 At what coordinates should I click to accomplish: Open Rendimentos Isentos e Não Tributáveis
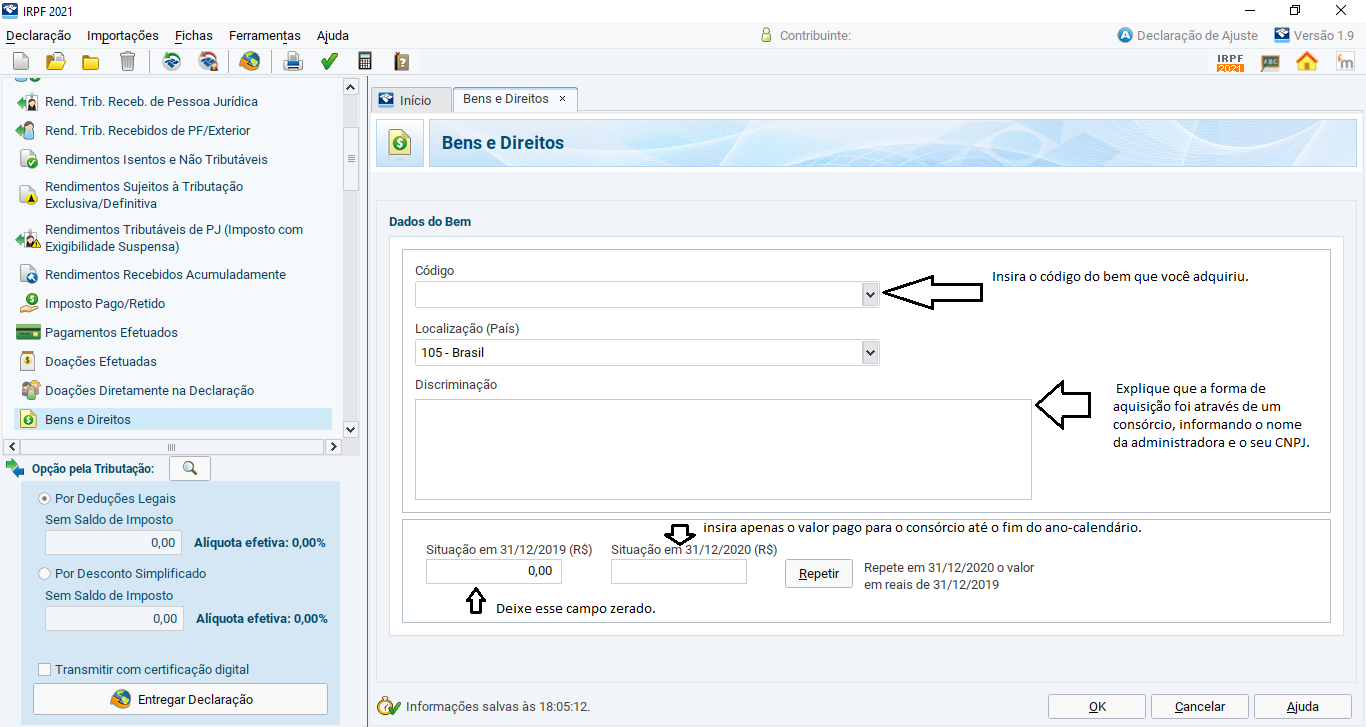pos(155,160)
